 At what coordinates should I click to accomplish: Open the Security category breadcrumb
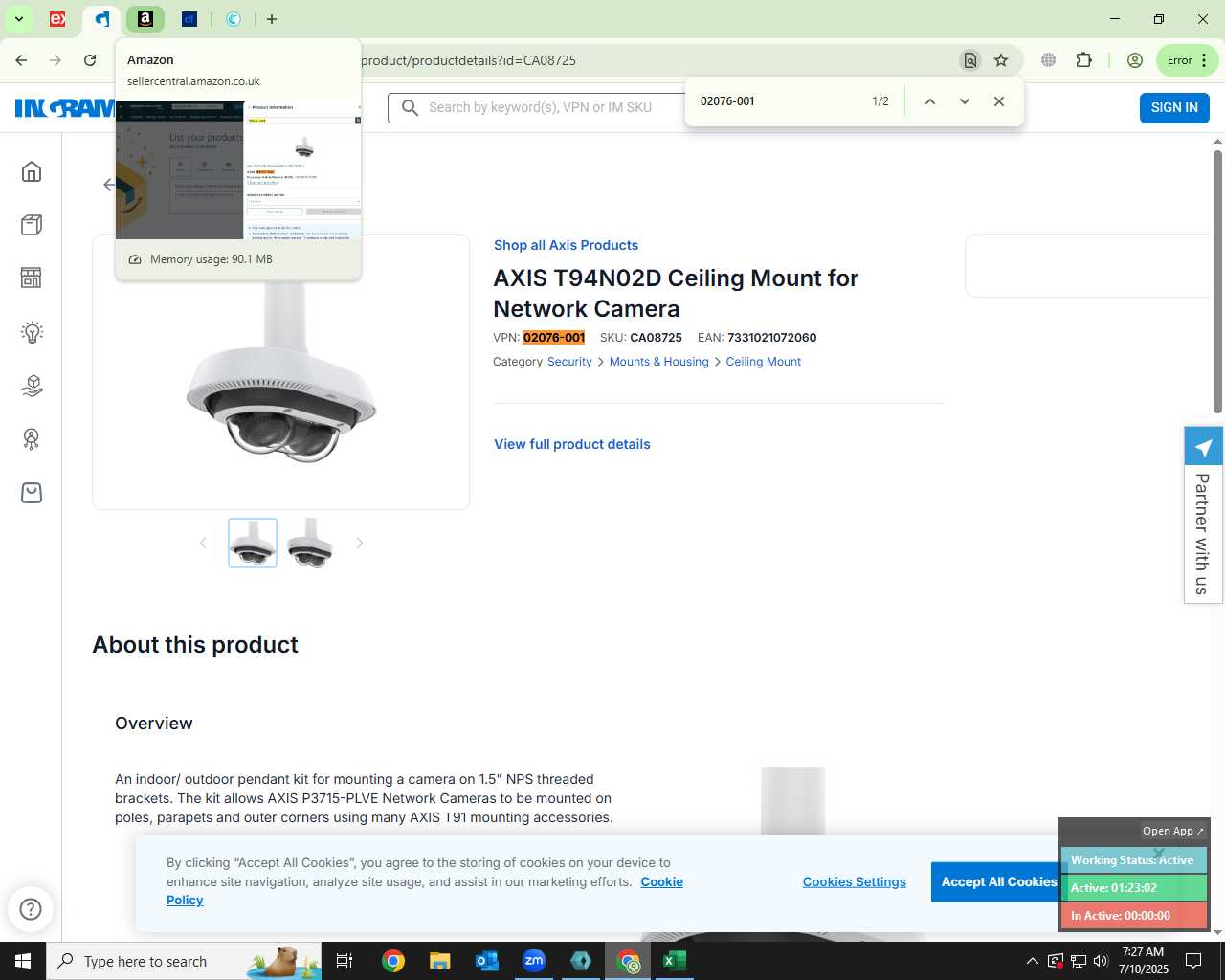pos(569,362)
